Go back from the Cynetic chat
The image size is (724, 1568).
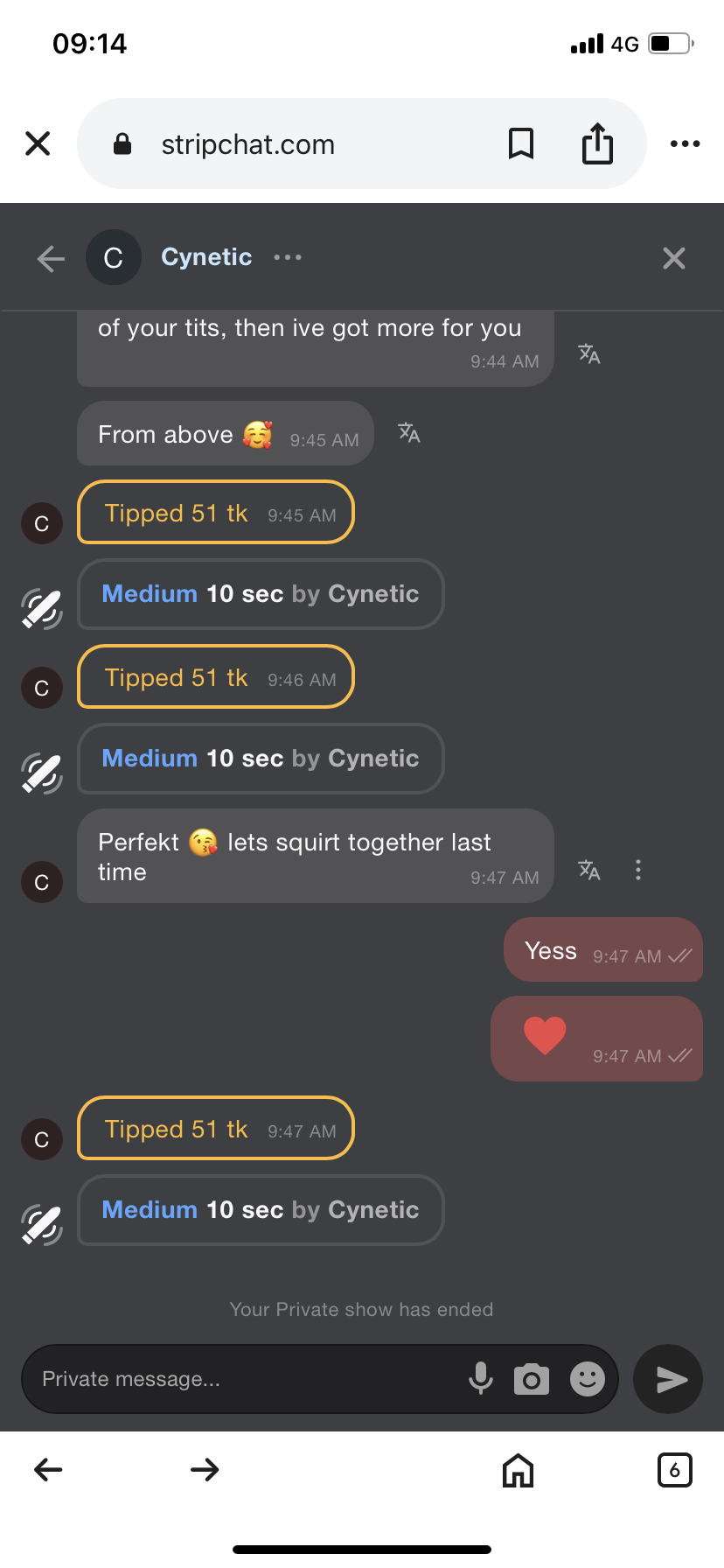click(51, 258)
